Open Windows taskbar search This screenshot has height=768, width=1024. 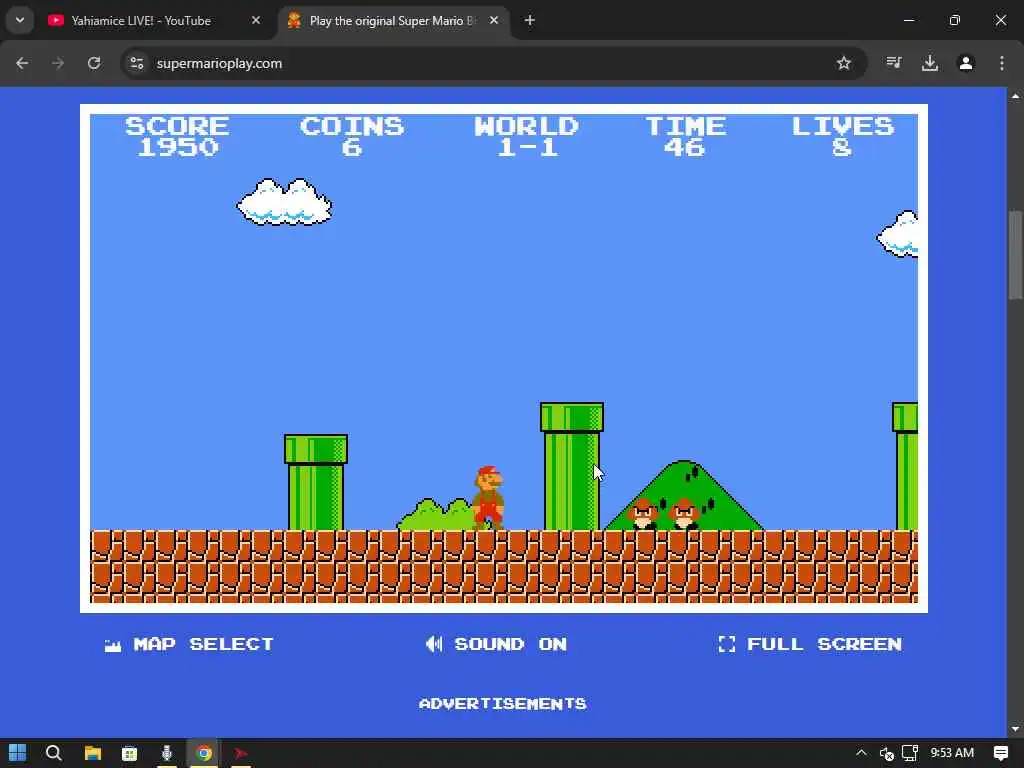54,753
